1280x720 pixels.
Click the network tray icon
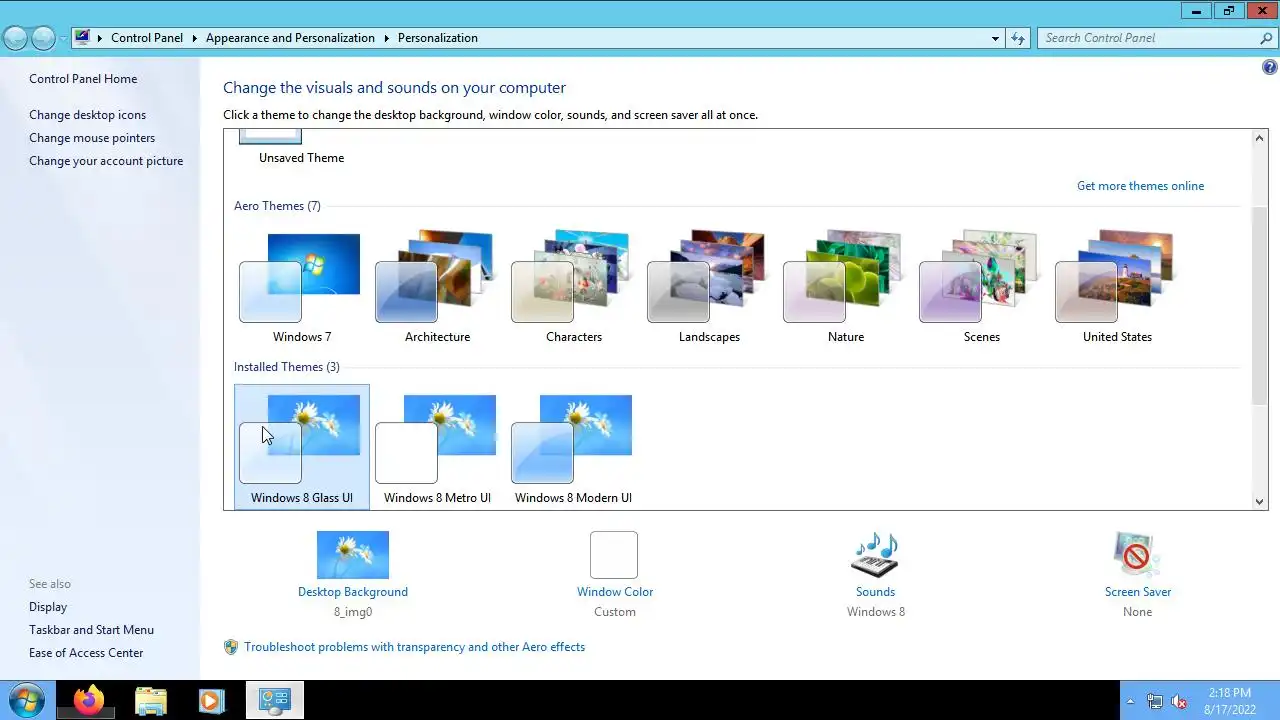1155,701
